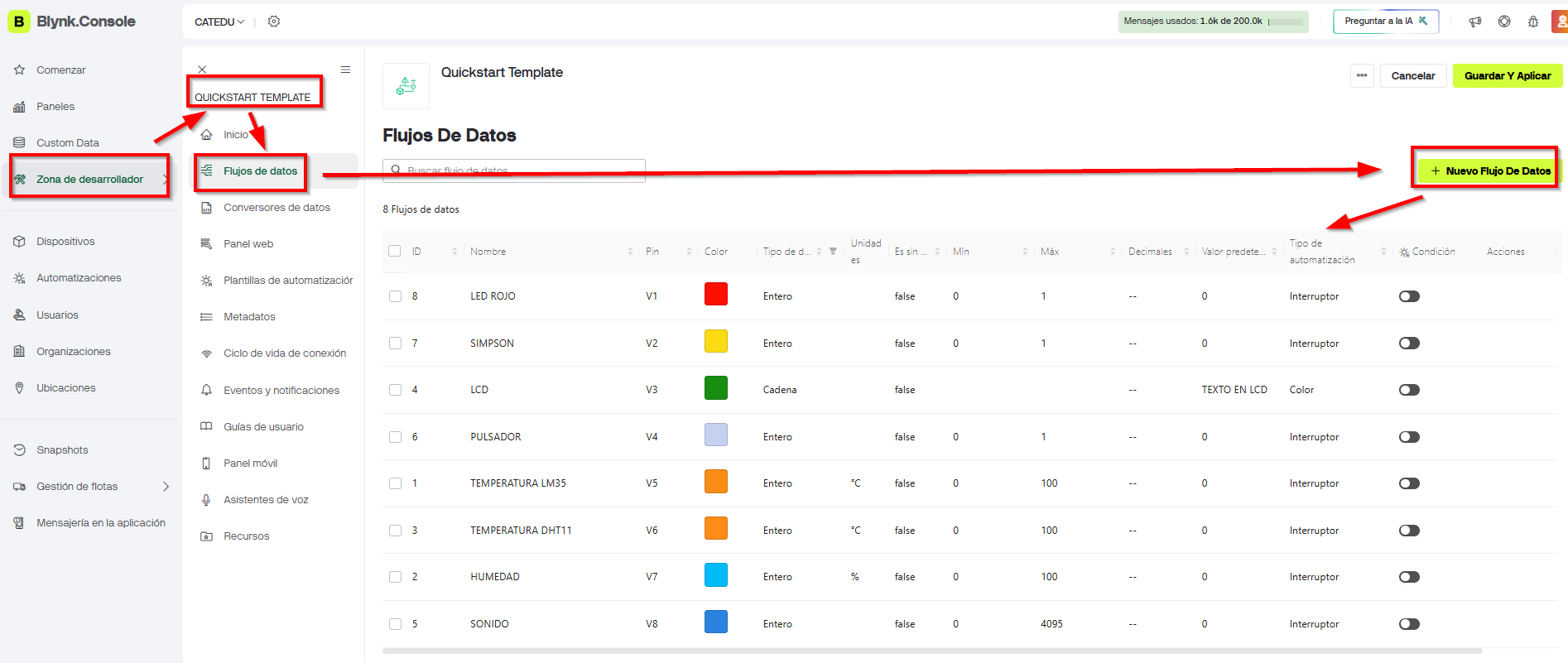Toggle the Condición switch for LED ROJO
The image size is (1568, 663).
click(1409, 296)
